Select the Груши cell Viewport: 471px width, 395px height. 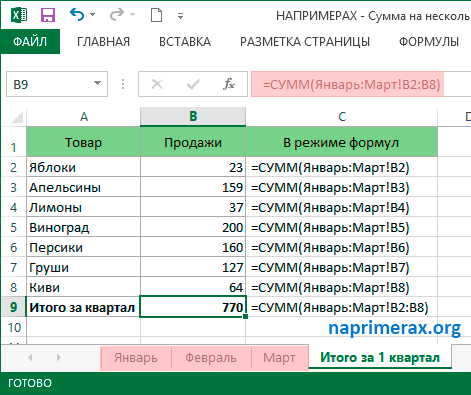pyautogui.click(x=83, y=267)
